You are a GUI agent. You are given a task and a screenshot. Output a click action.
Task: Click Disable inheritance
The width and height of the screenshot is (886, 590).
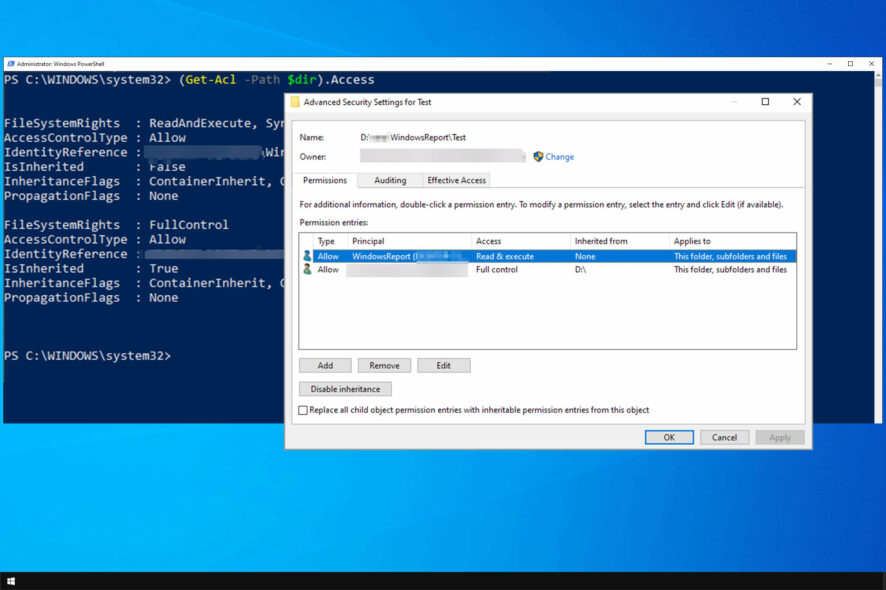click(345, 388)
